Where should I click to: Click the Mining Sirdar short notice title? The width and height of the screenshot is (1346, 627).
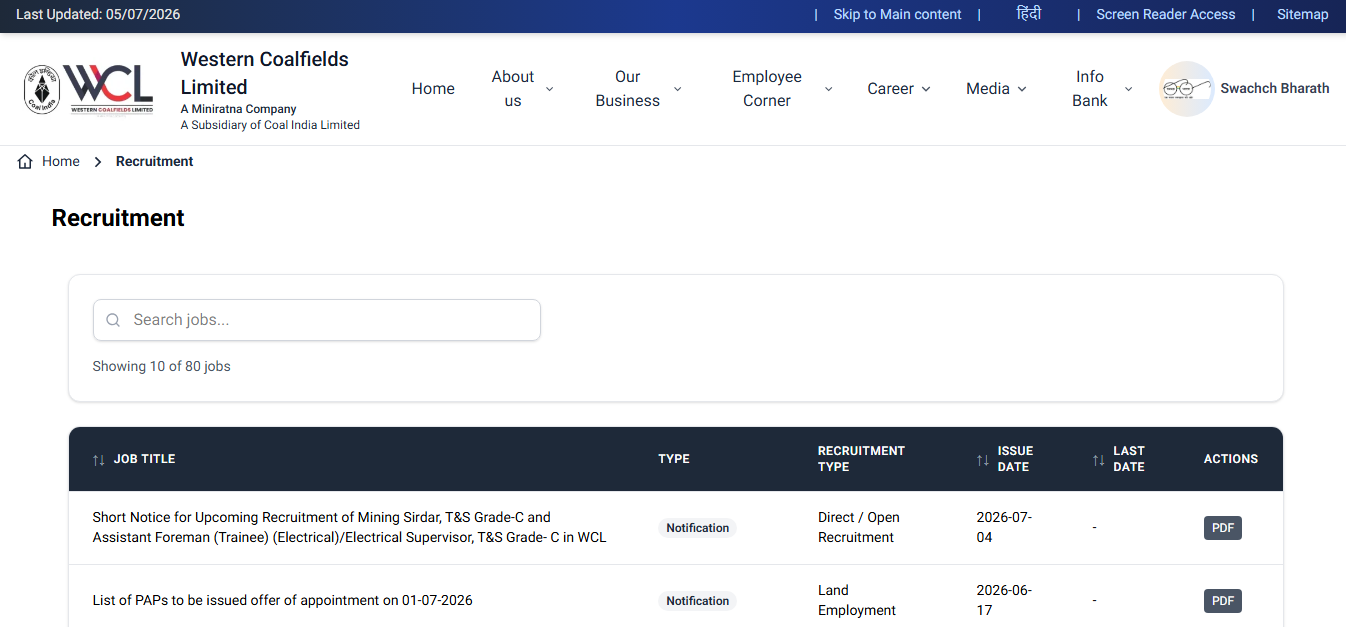tap(349, 527)
